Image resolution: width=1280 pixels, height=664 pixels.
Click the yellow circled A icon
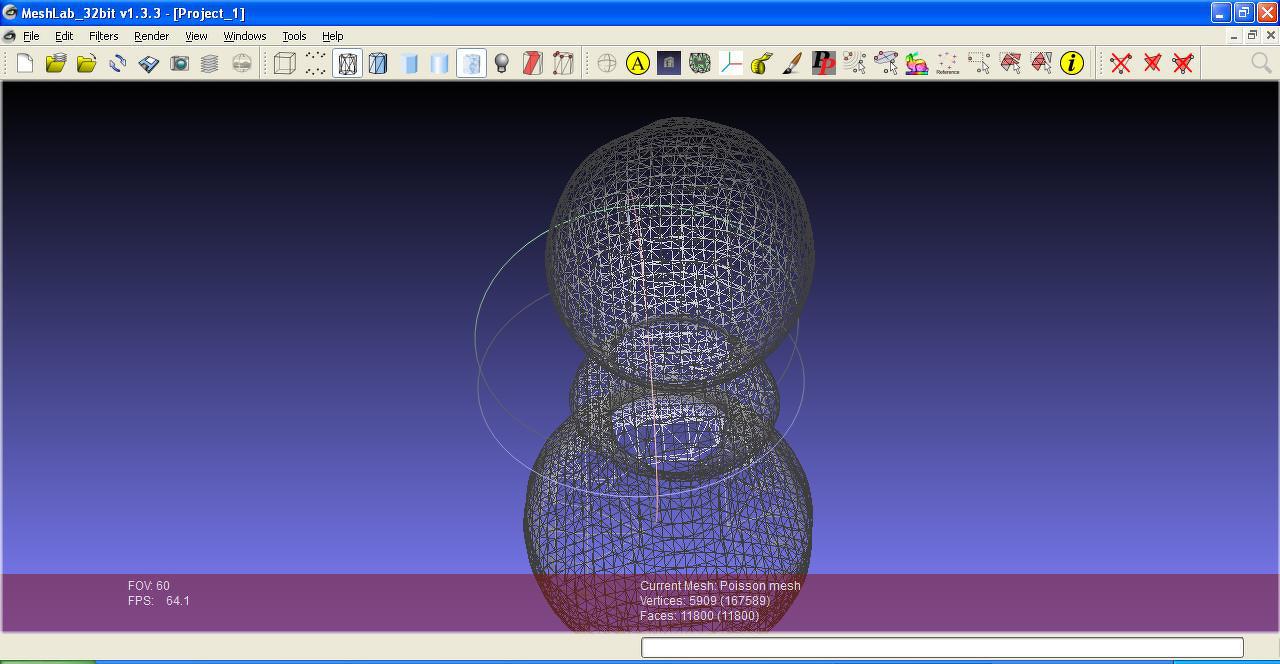(638, 63)
